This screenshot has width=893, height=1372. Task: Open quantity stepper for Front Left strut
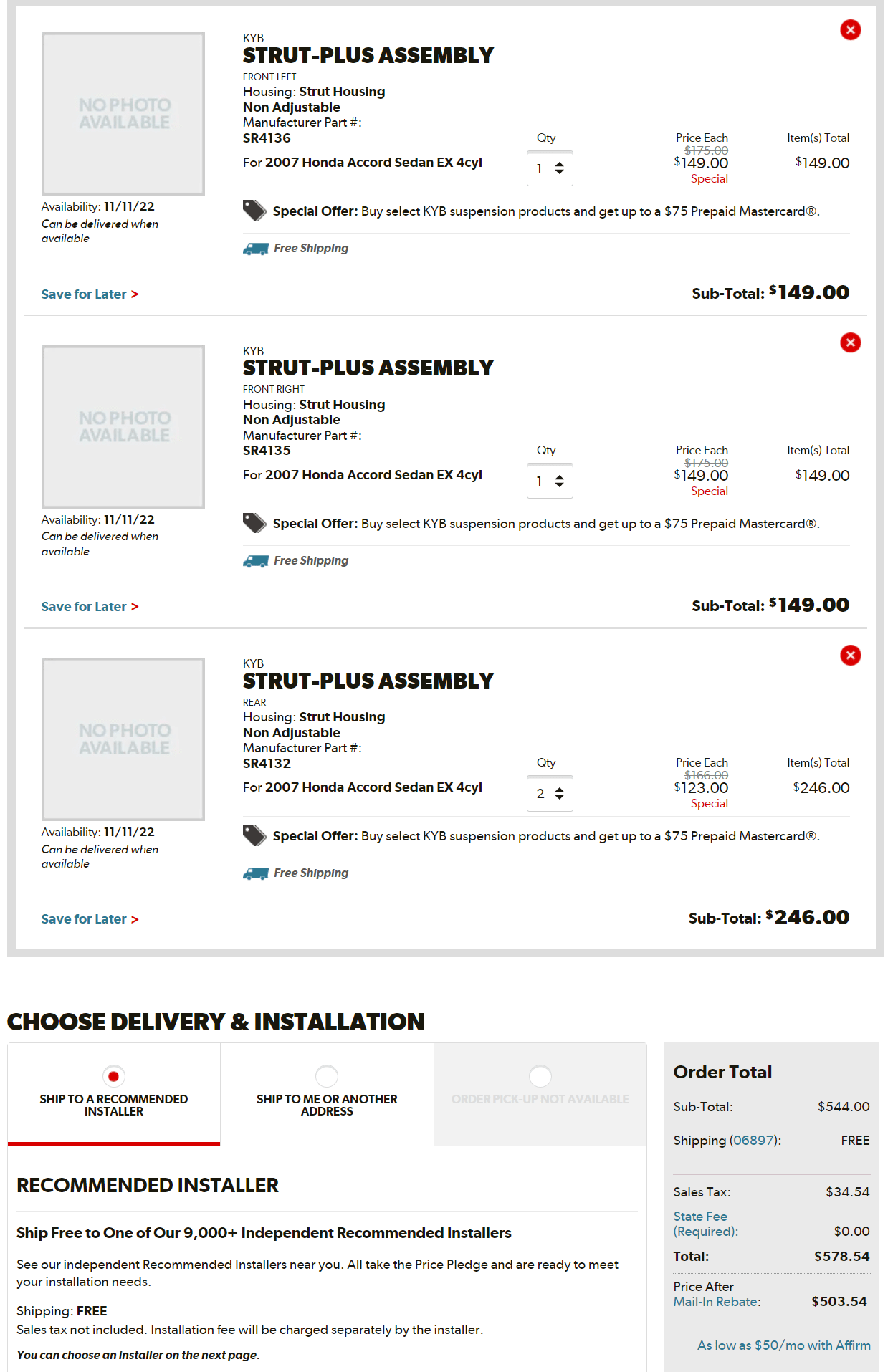tap(559, 168)
